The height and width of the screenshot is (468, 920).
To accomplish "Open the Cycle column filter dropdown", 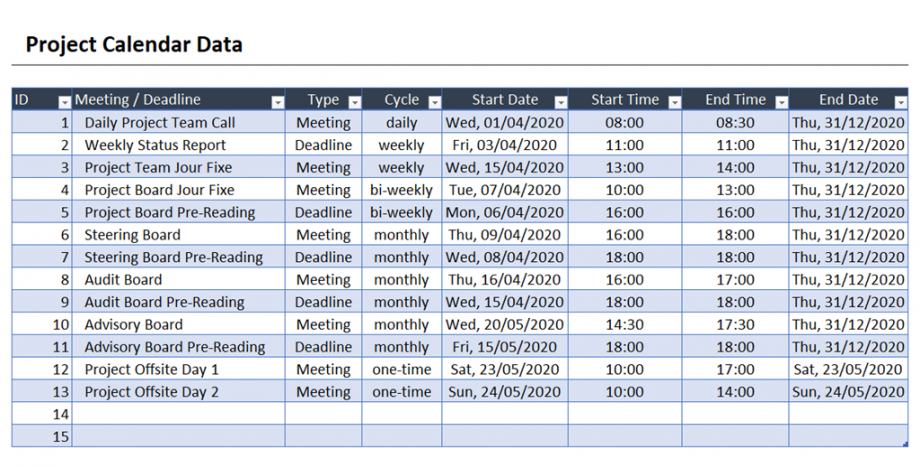I will coord(434,101).
